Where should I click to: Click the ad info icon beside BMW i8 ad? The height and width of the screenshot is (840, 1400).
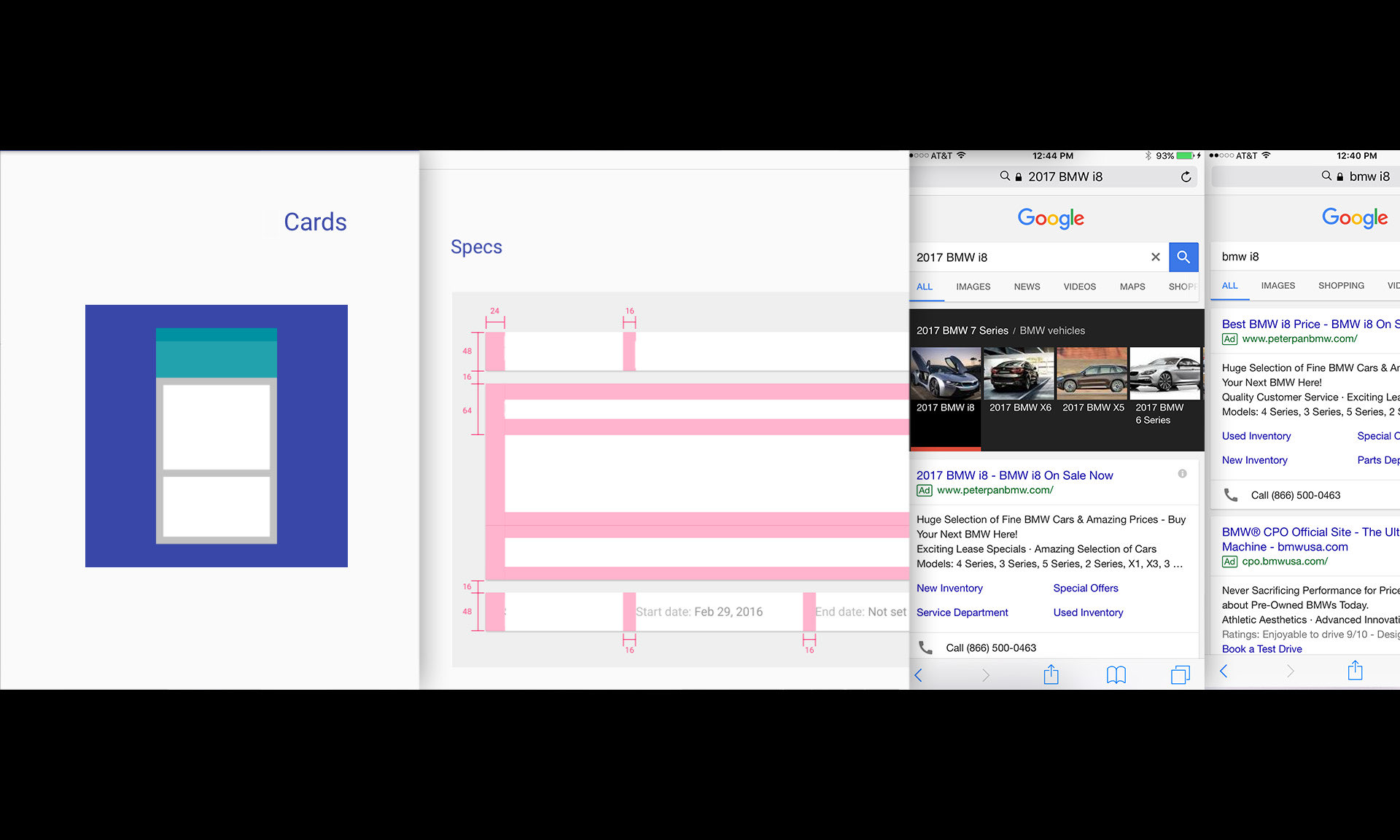[1182, 474]
